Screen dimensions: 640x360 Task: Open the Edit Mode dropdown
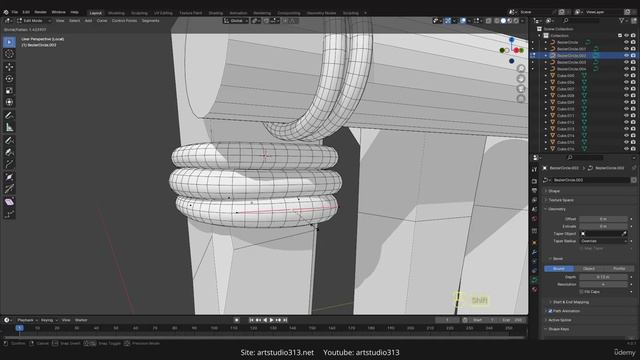pyautogui.click(x=34, y=20)
